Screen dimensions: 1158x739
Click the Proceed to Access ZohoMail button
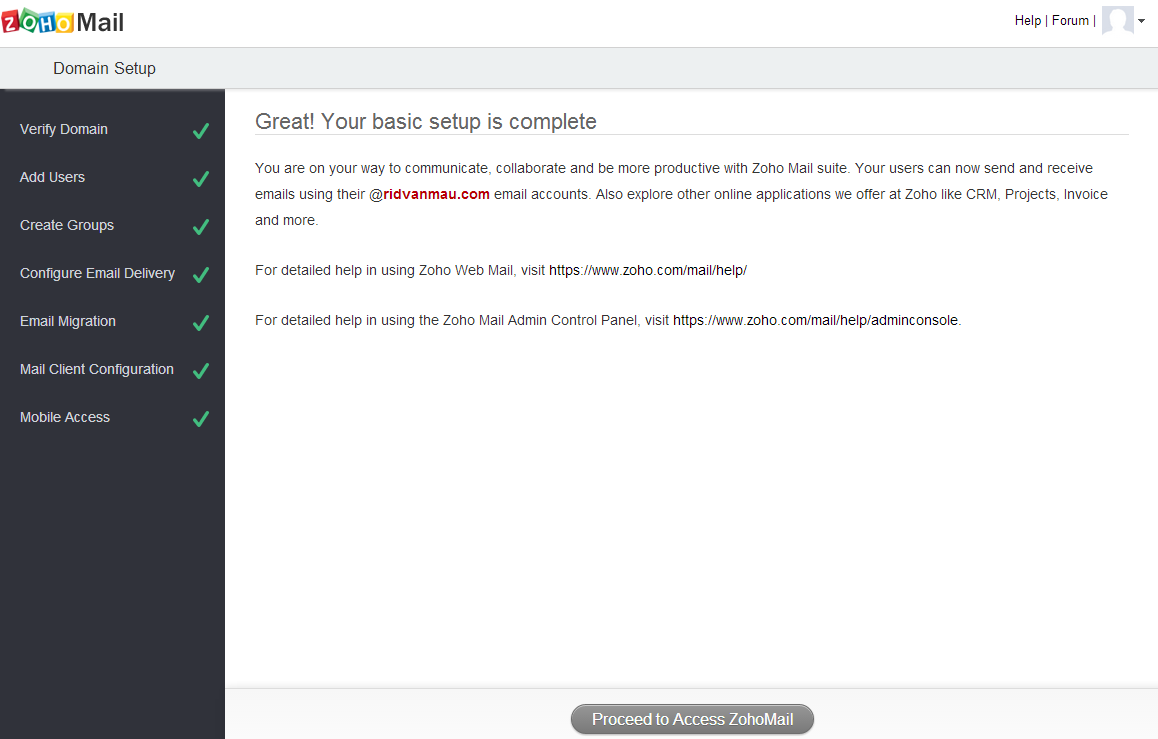tap(692, 719)
